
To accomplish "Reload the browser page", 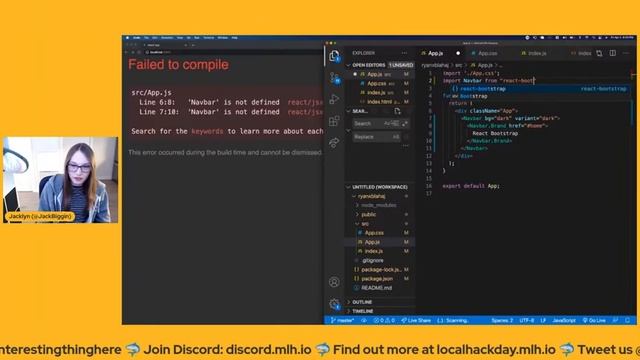I will pos(139,52).
